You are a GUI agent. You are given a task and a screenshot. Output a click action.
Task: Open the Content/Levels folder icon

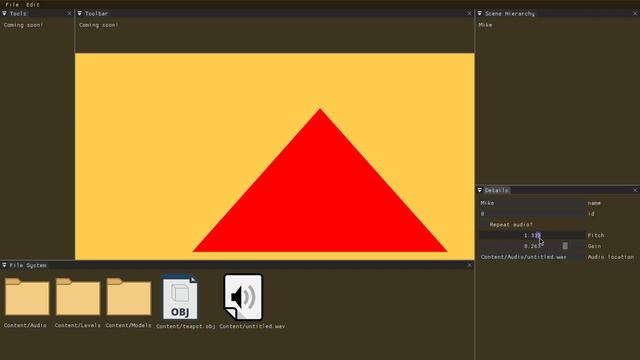(78, 297)
